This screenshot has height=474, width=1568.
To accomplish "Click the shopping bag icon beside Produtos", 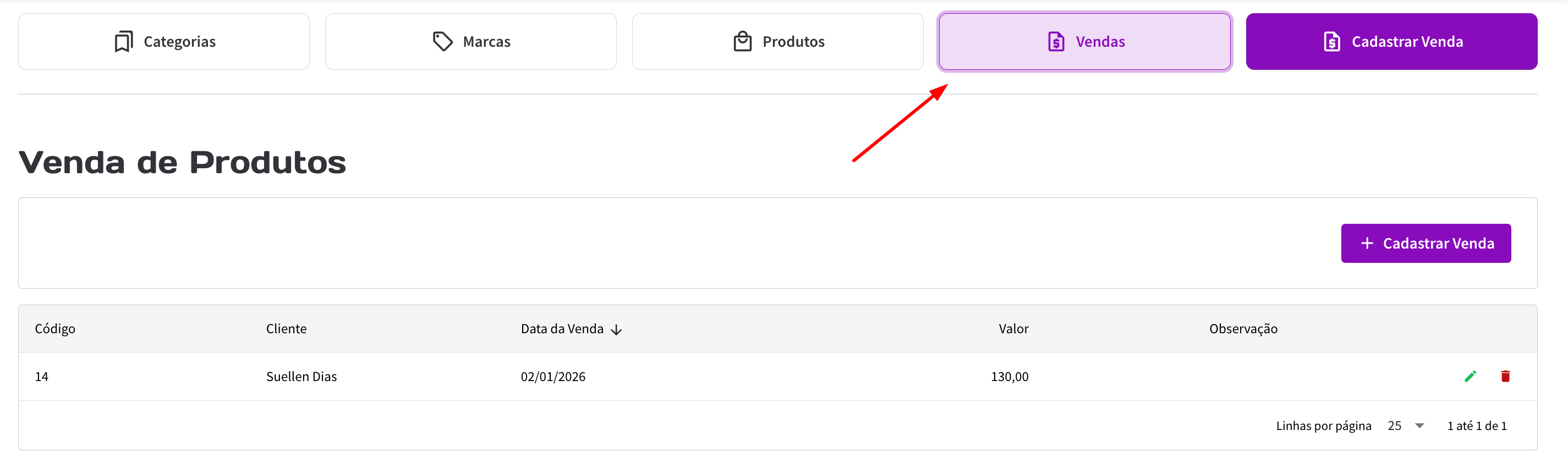I will coord(743,42).
